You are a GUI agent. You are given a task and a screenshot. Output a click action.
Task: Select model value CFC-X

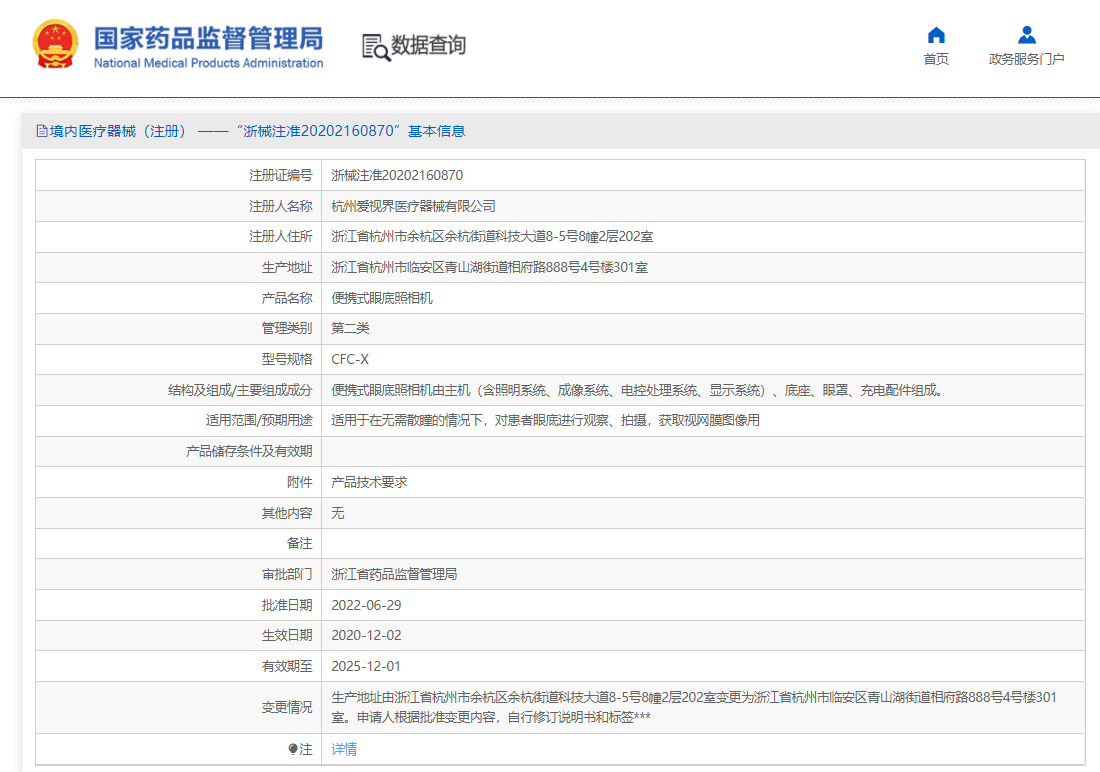coord(350,359)
